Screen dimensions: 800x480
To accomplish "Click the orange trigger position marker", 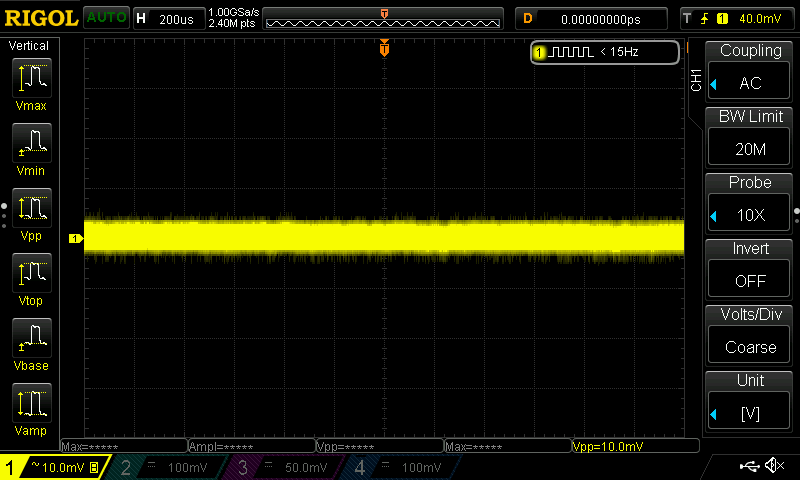I will click(x=384, y=49).
